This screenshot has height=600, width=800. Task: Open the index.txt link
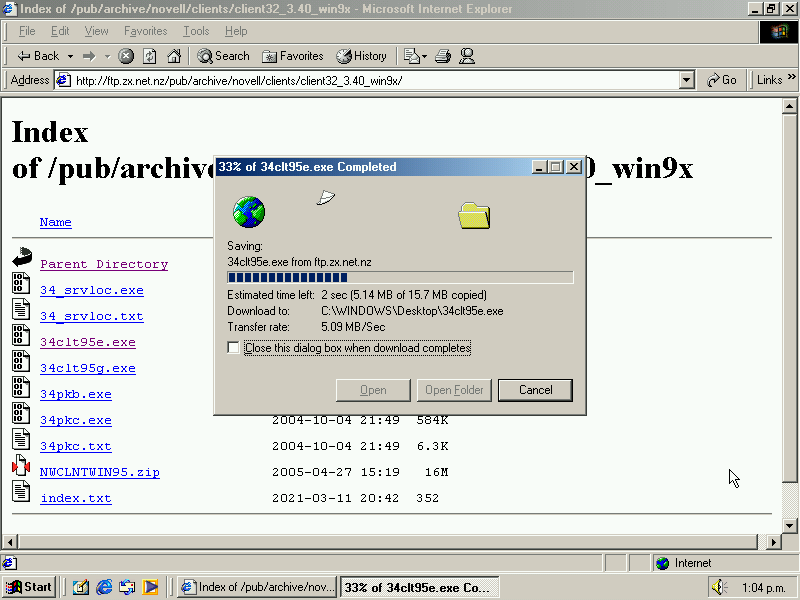click(x=76, y=498)
